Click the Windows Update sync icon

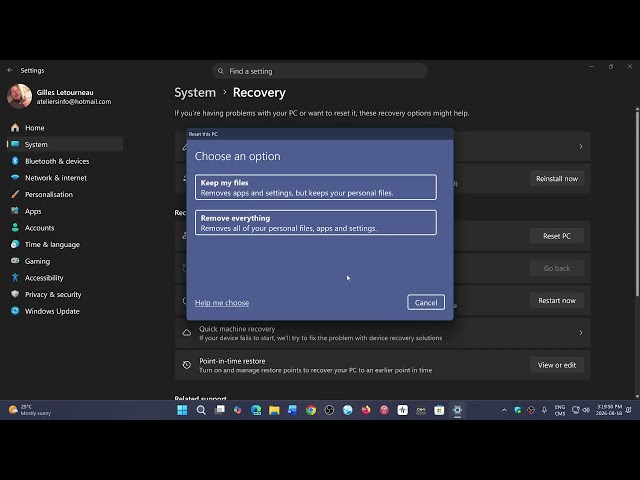click(15, 311)
